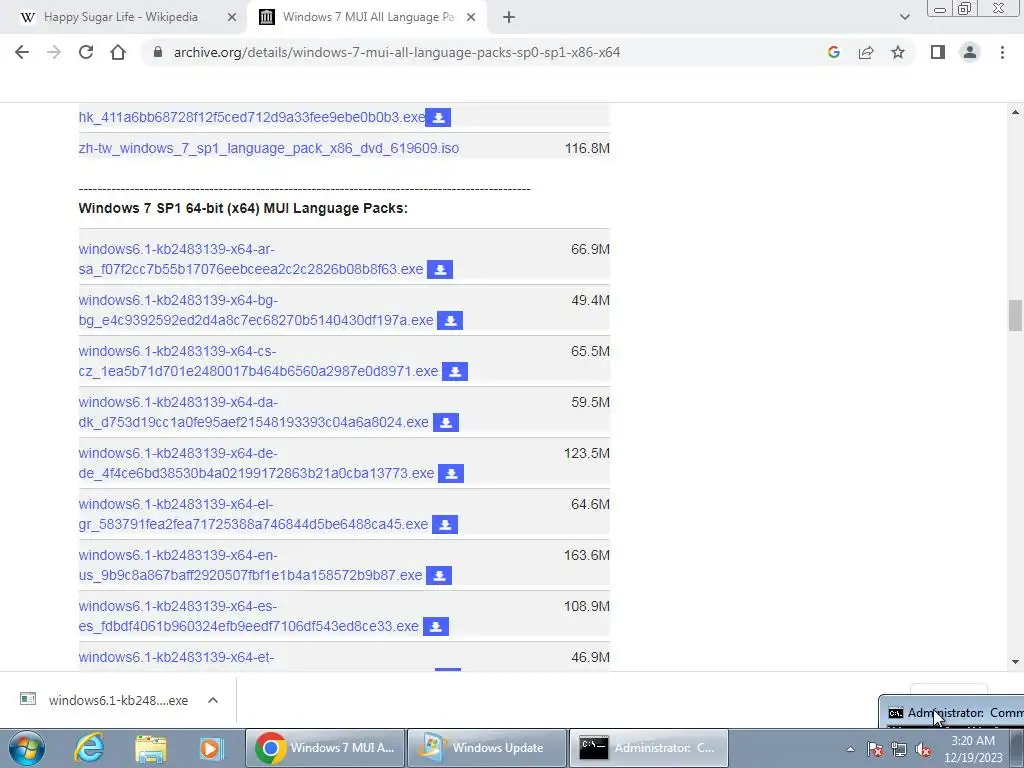Open the x64 ar-sa exe file link

[251, 259]
